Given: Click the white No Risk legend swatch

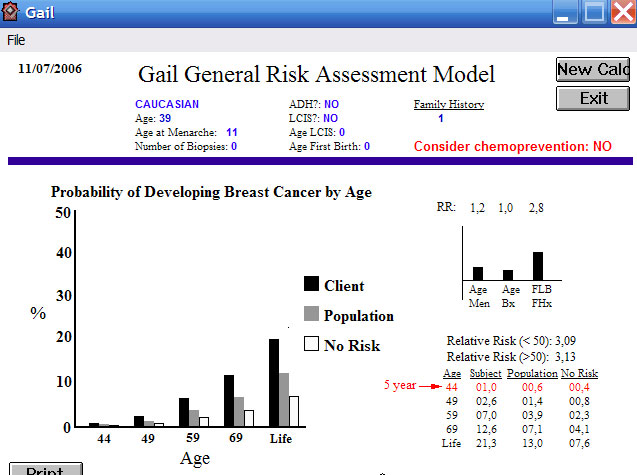Looking at the screenshot, I should click(x=311, y=344).
